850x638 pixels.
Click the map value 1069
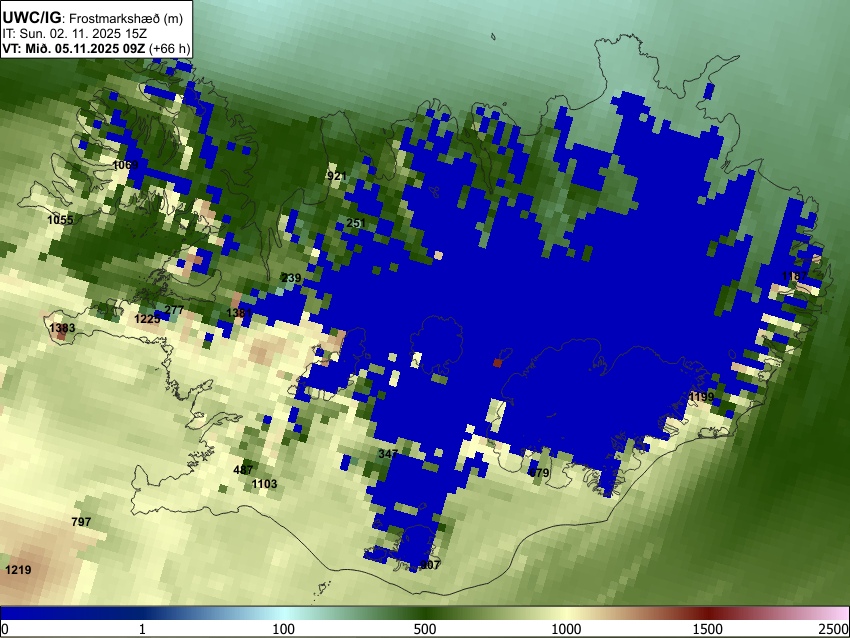pos(125,165)
